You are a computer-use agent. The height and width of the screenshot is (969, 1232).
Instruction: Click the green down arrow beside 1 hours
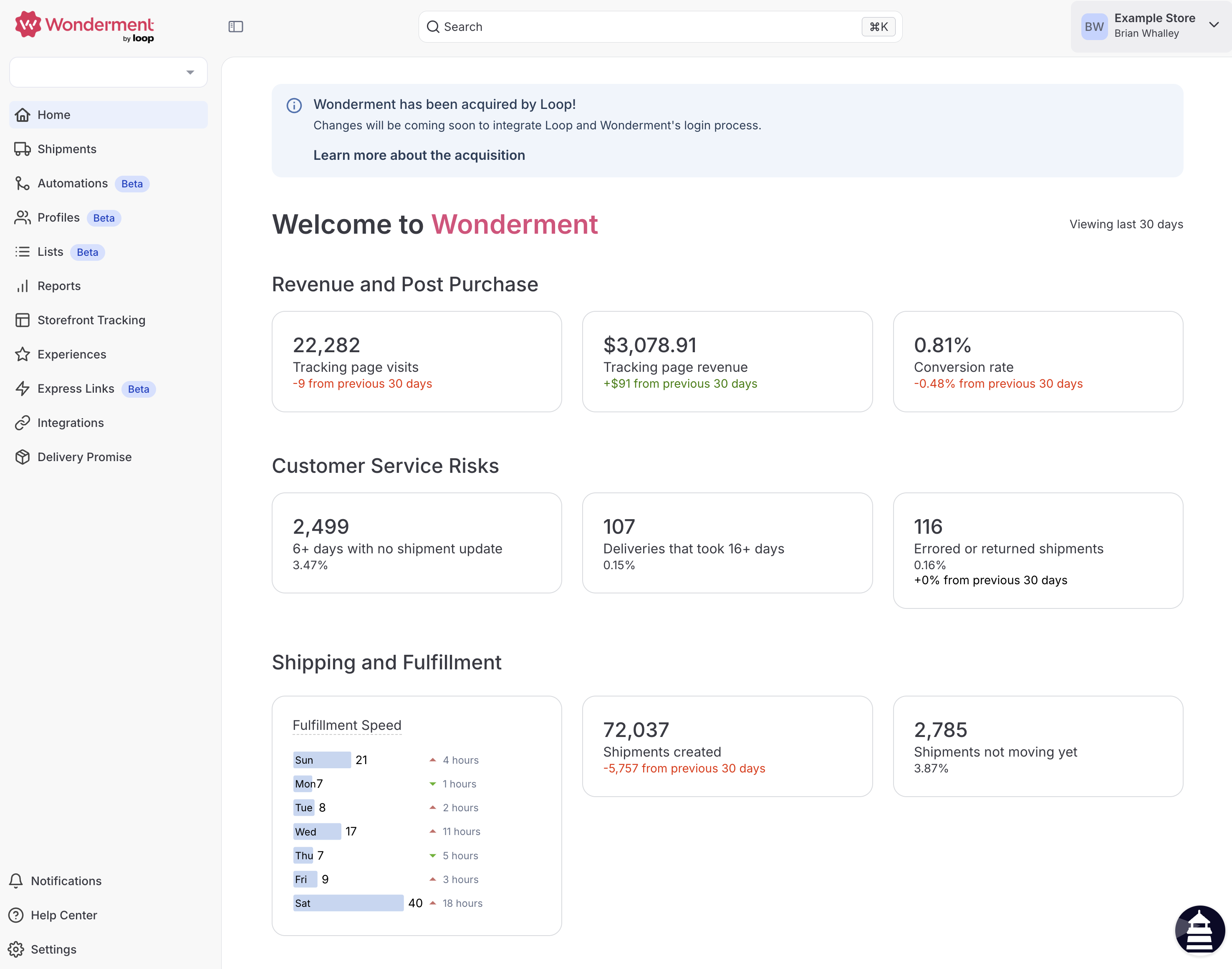433,784
